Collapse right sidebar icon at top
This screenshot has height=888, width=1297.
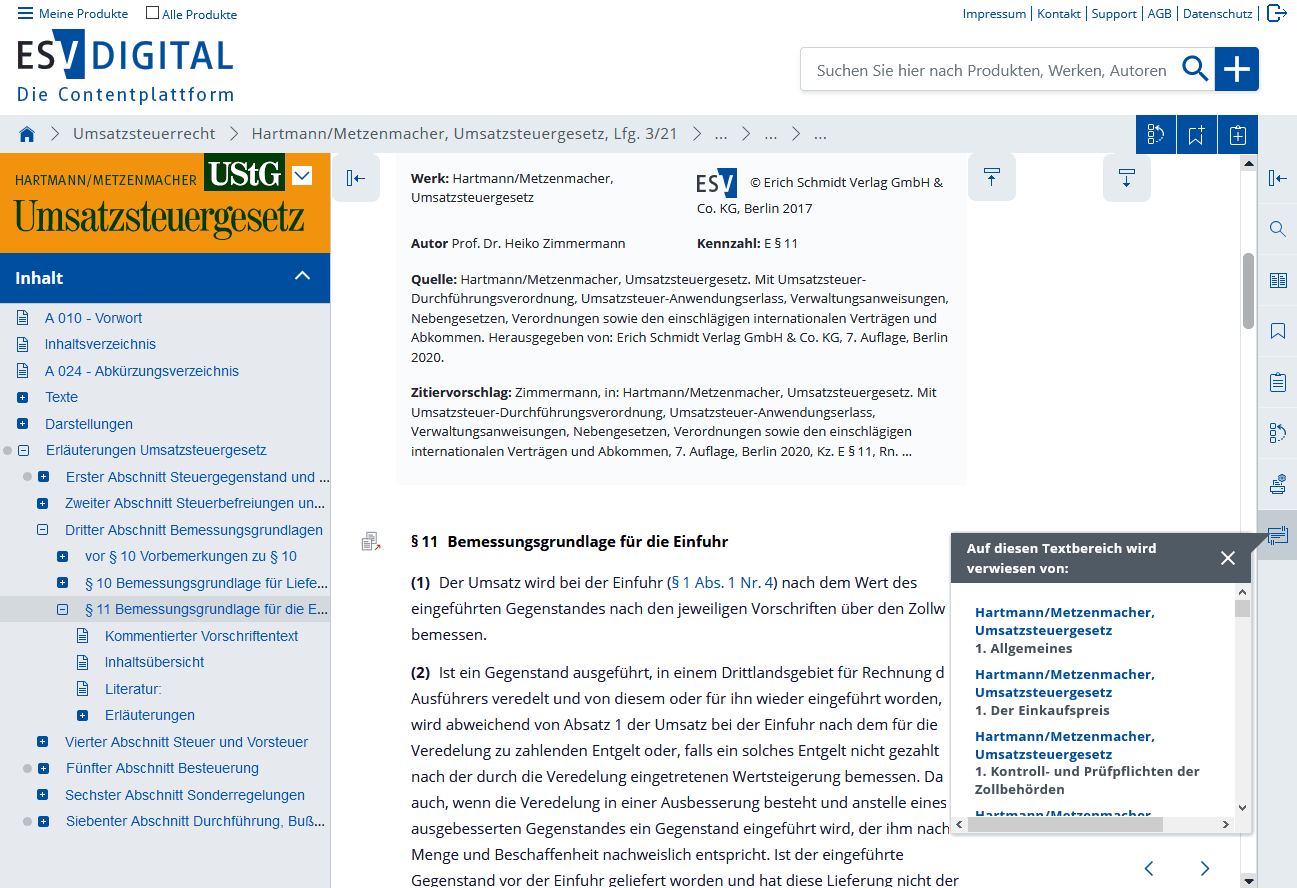(x=1277, y=178)
